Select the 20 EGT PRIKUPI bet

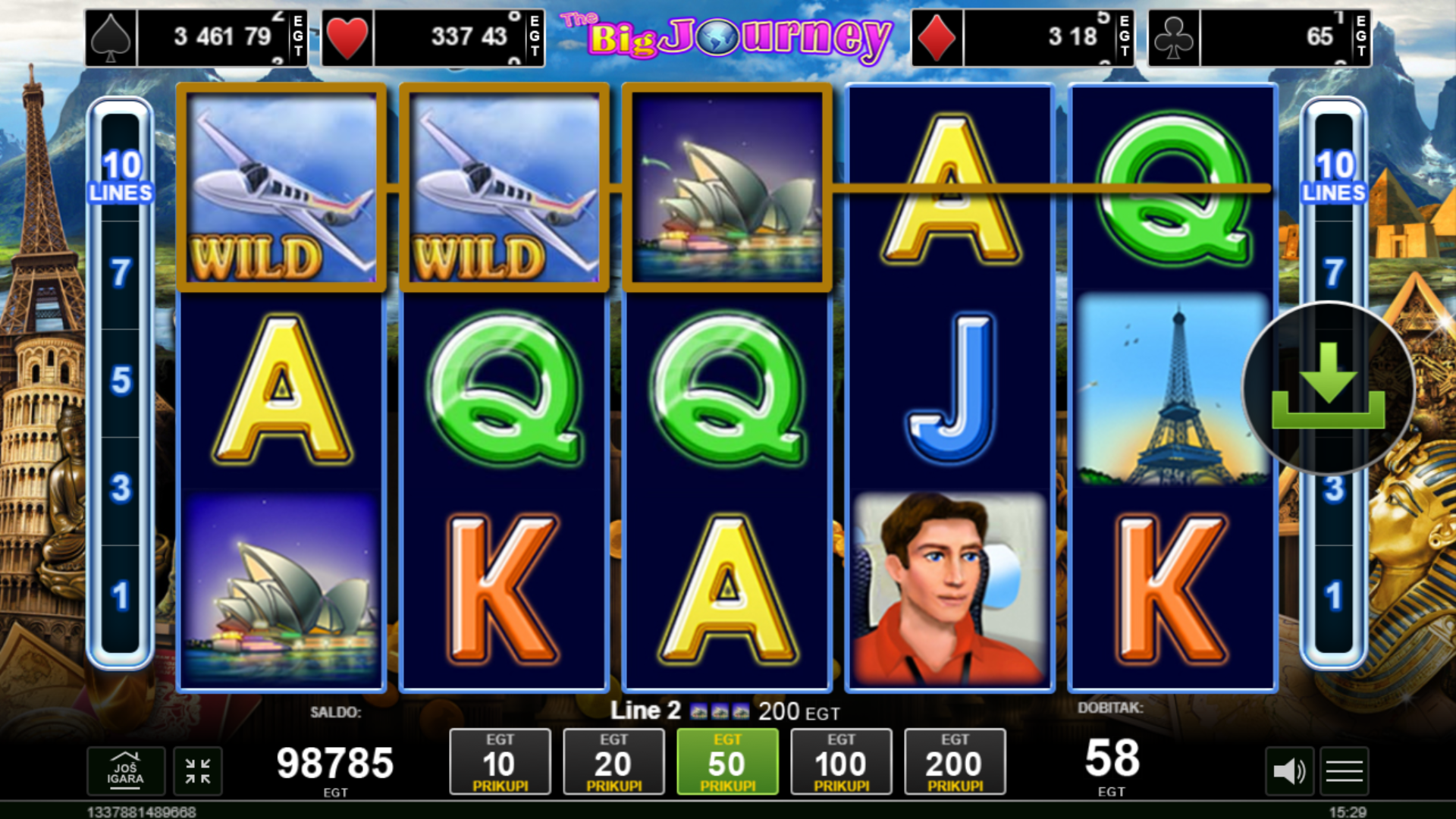613,762
